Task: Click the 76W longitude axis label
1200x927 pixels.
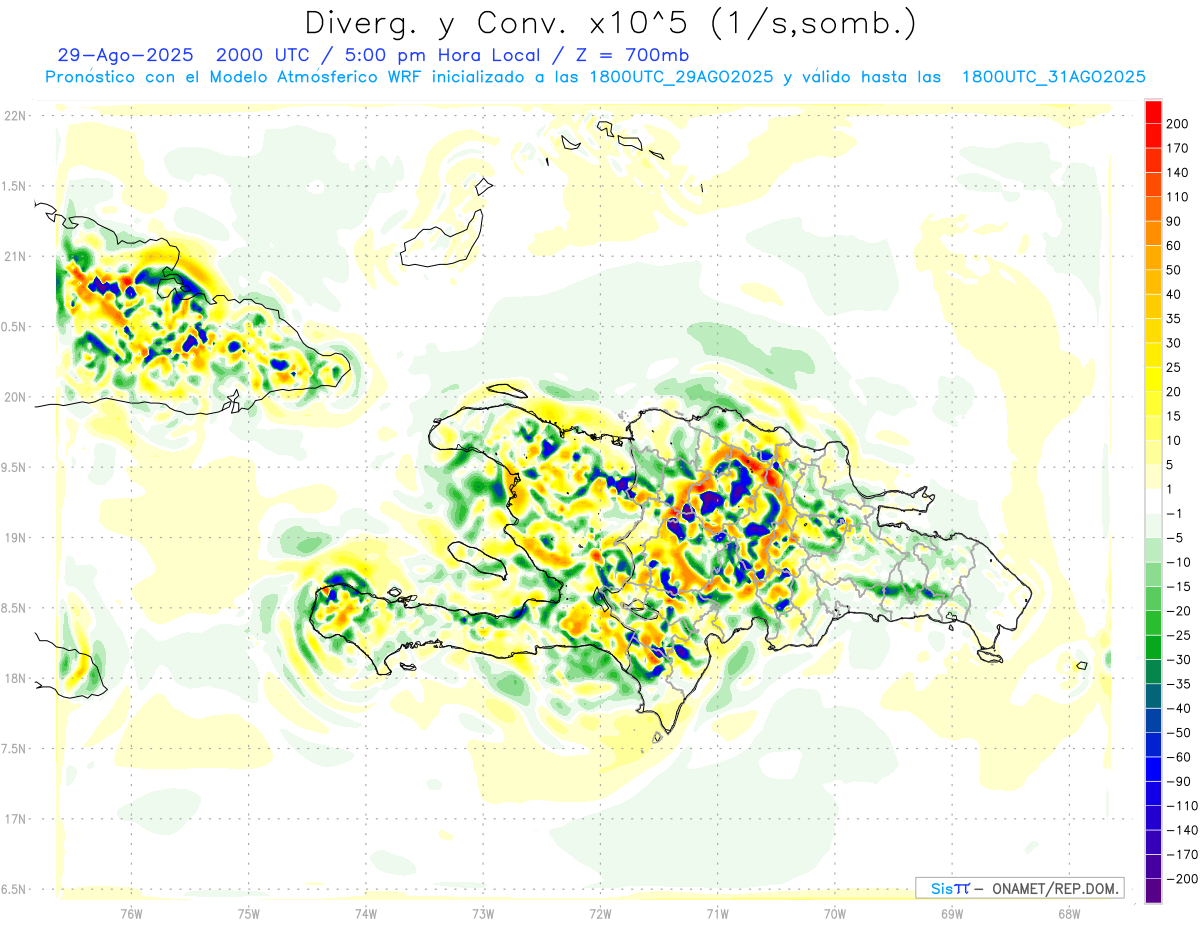Action: 131,913
